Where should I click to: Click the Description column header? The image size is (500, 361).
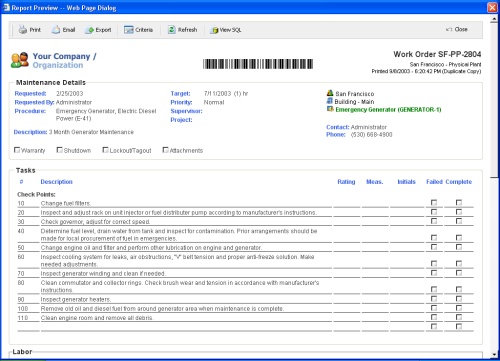pos(56,182)
